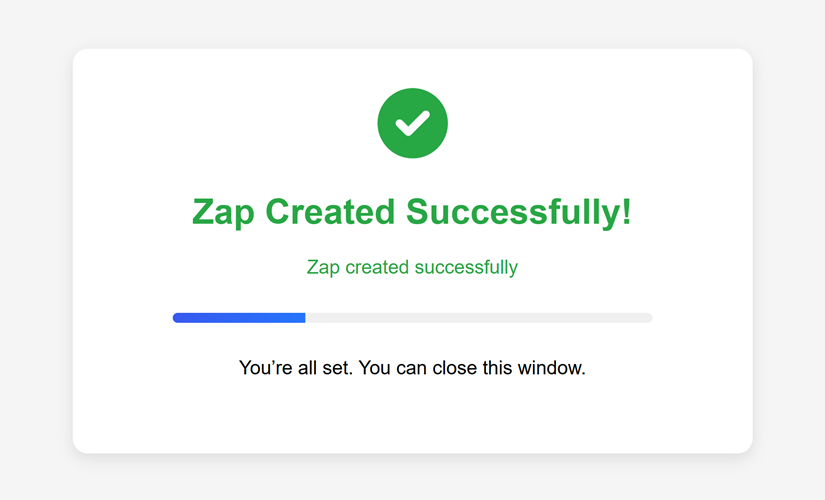Click where blue progress meets the gray track
Viewport: 825px width, 500px height.
pos(305,318)
